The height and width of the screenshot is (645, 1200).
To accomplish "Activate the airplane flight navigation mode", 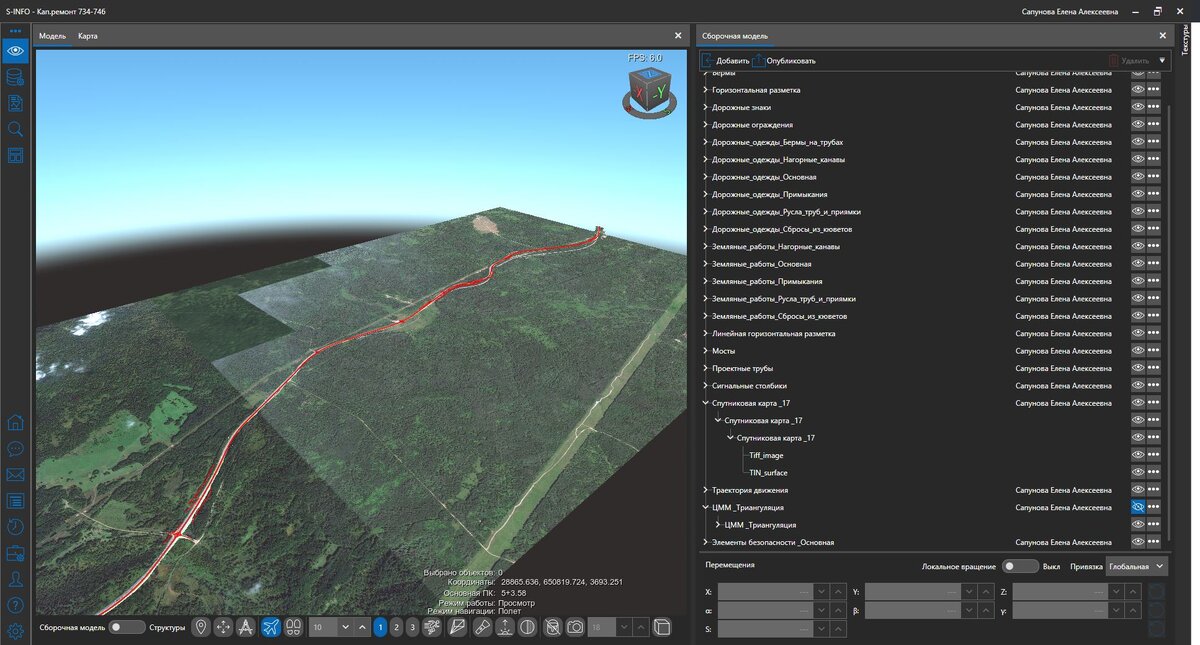I will (271, 627).
